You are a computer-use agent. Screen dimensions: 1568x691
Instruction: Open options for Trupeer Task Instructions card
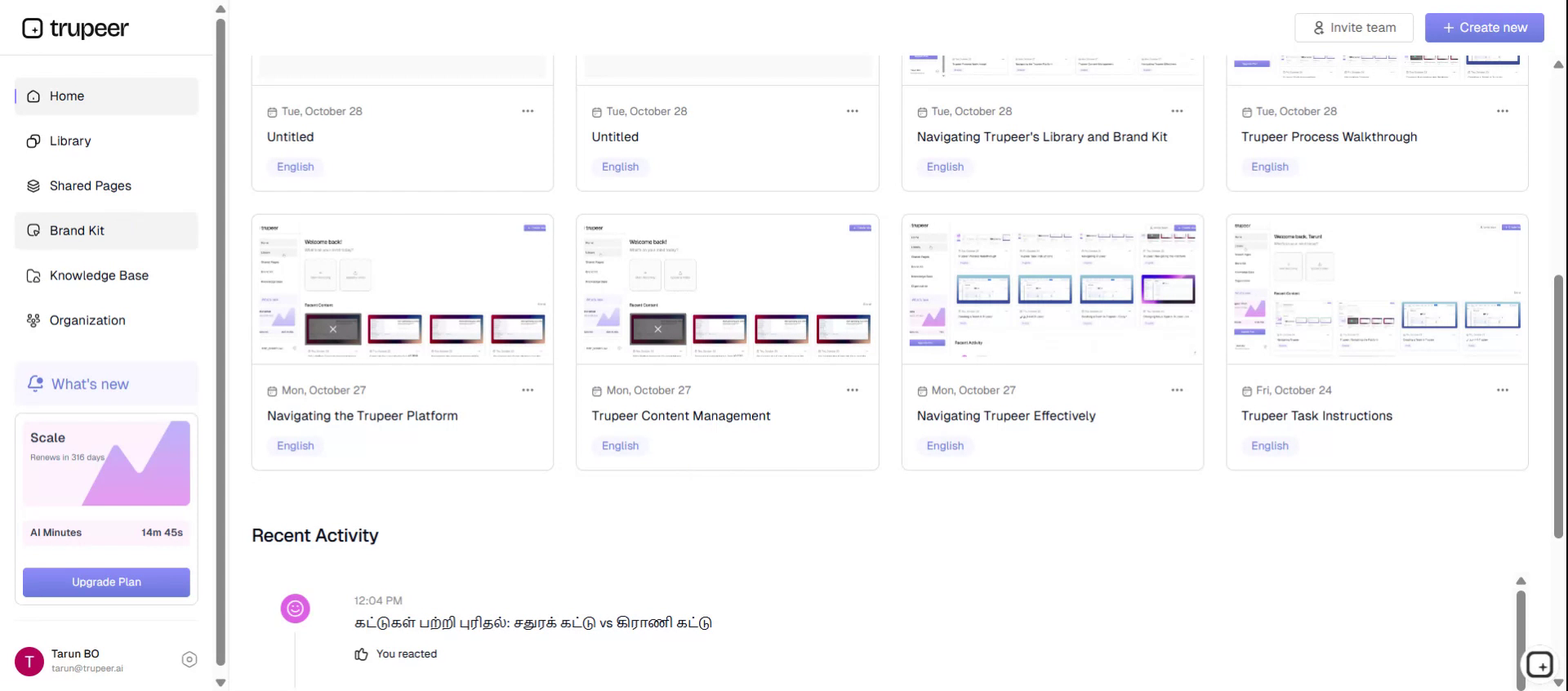(x=1503, y=390)
